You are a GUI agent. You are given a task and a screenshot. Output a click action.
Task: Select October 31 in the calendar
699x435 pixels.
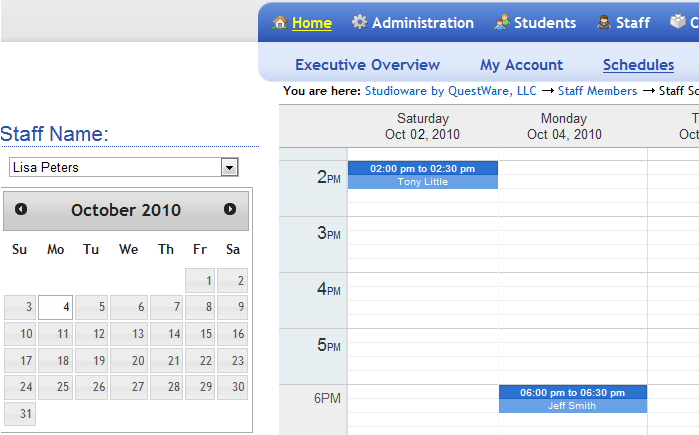[x=20, y=414]
